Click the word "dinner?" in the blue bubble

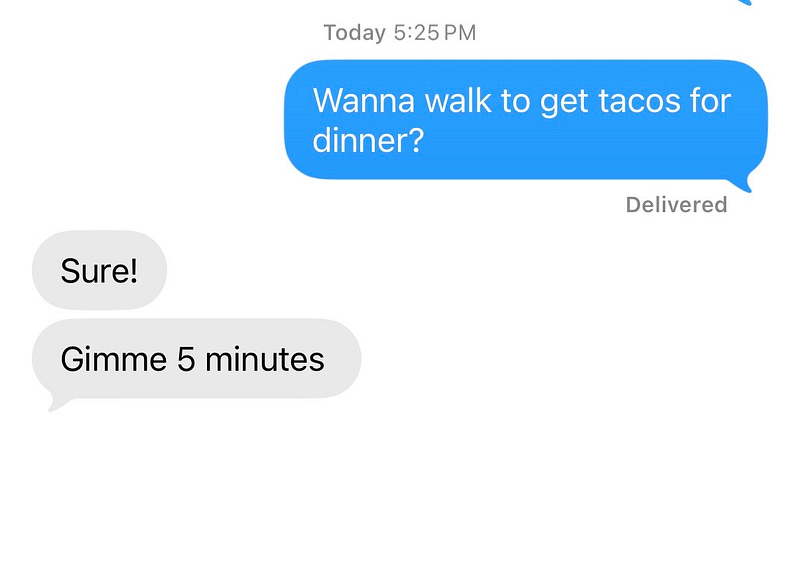point(368,140)
